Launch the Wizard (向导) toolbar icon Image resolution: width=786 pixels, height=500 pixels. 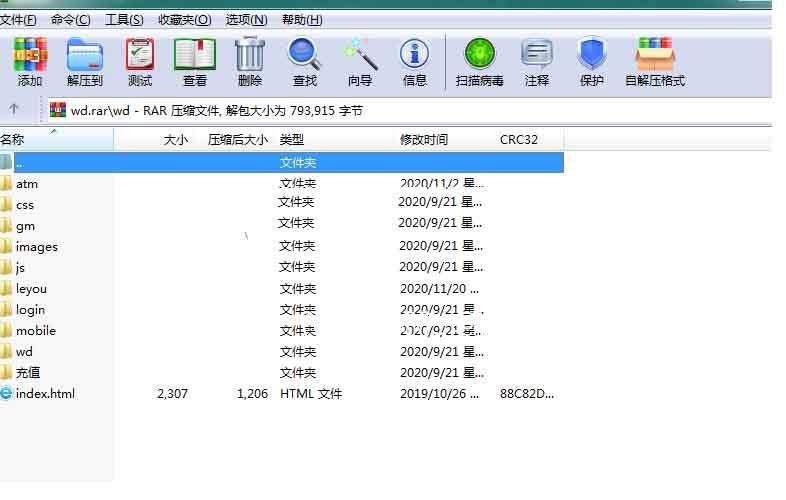click(x=360, y=61)
